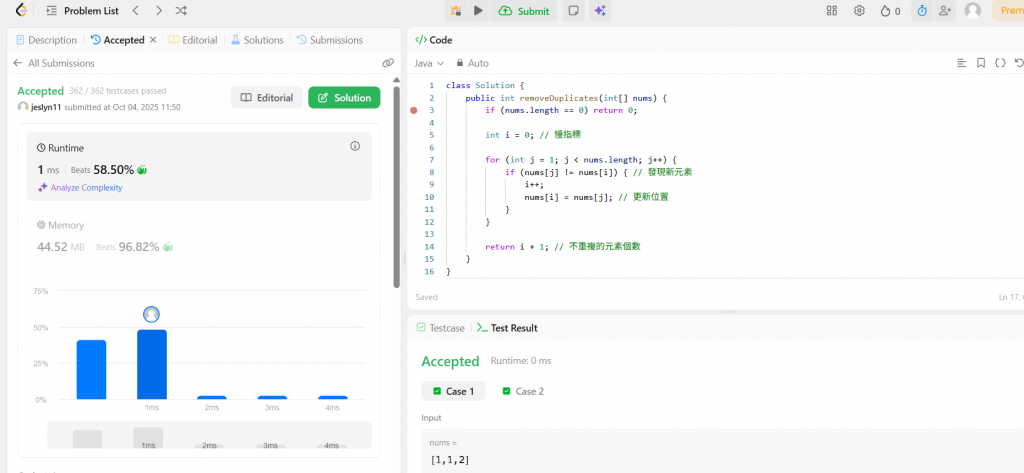Image resolution: width=1024 pixels, height=473 pixels.
Task: Click the 44.52 MB memory value
Action: (62, 247)
